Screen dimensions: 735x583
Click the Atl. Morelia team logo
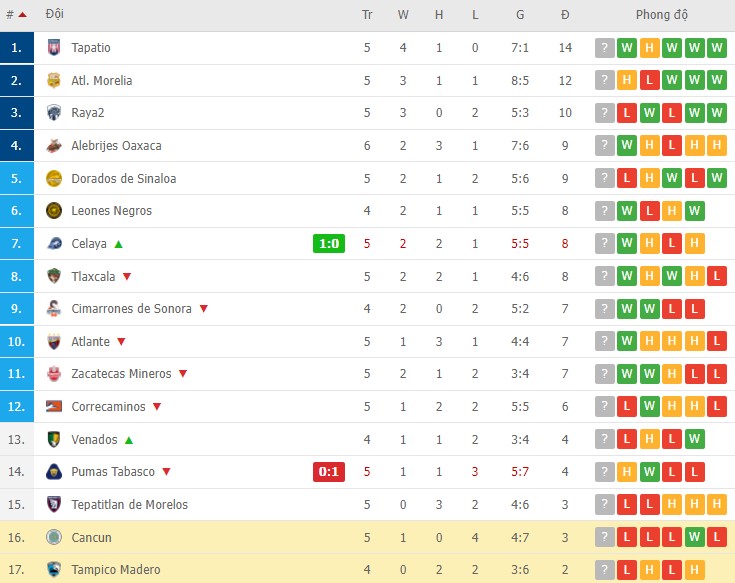coord(54,80)
